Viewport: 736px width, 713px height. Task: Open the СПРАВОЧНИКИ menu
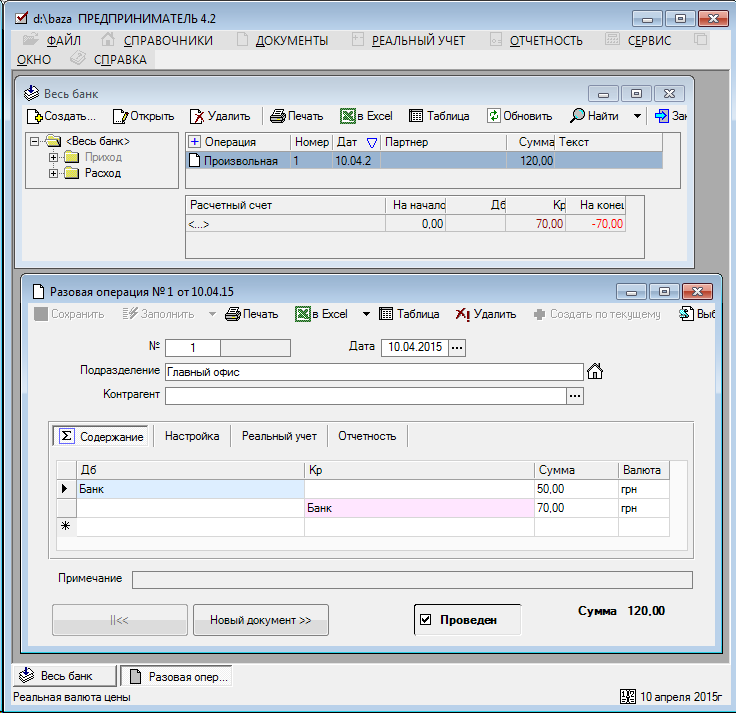tap(168, 41)
